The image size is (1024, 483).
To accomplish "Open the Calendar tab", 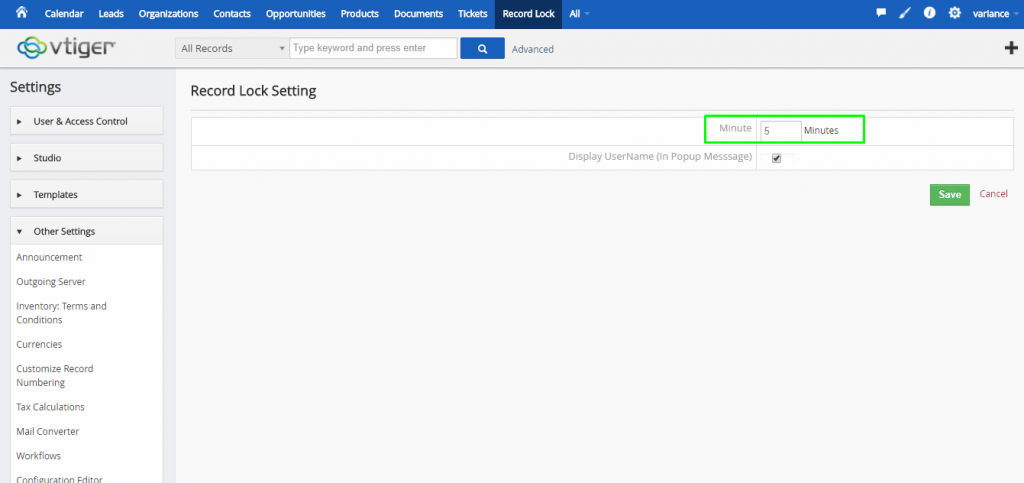I will point(64,14).
